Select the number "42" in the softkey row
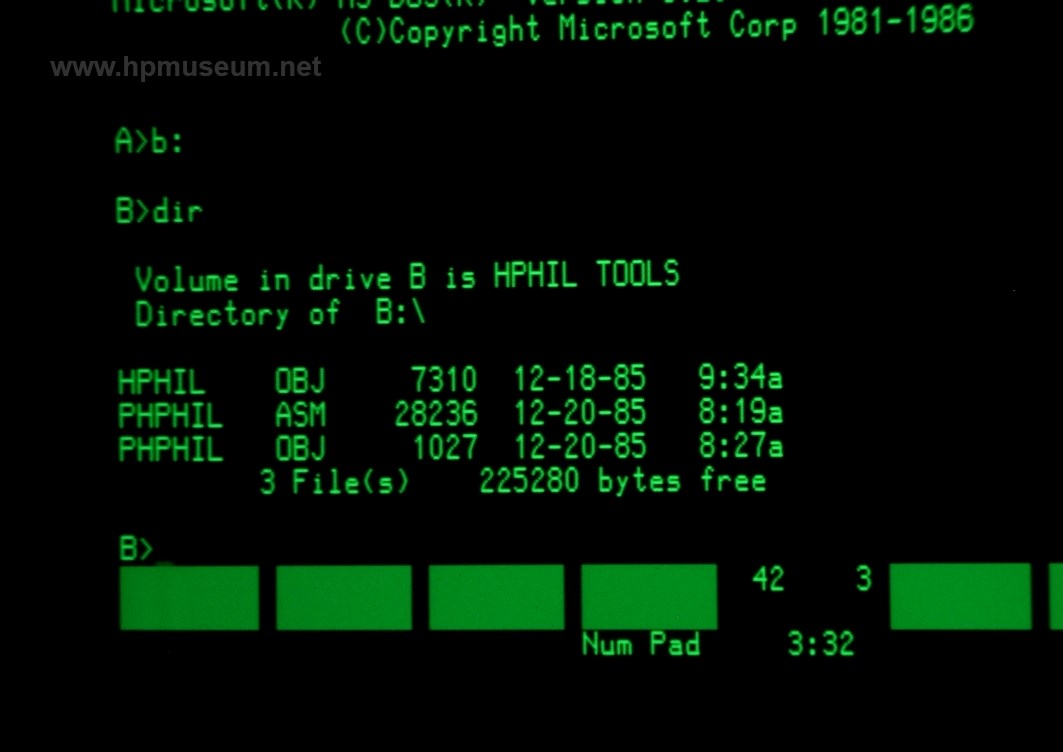 coord(768,579)
